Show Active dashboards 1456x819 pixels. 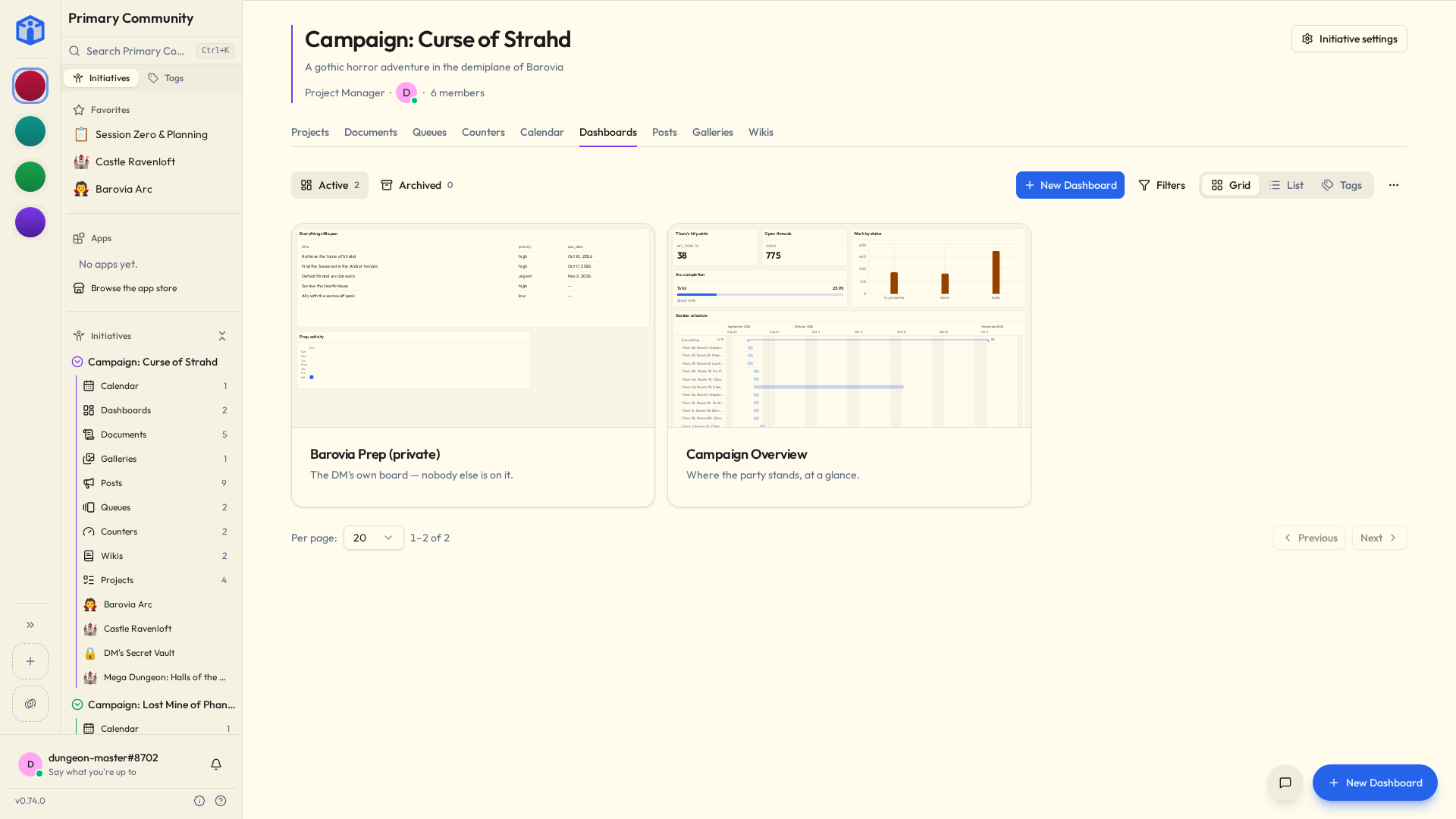pos(330,185)
